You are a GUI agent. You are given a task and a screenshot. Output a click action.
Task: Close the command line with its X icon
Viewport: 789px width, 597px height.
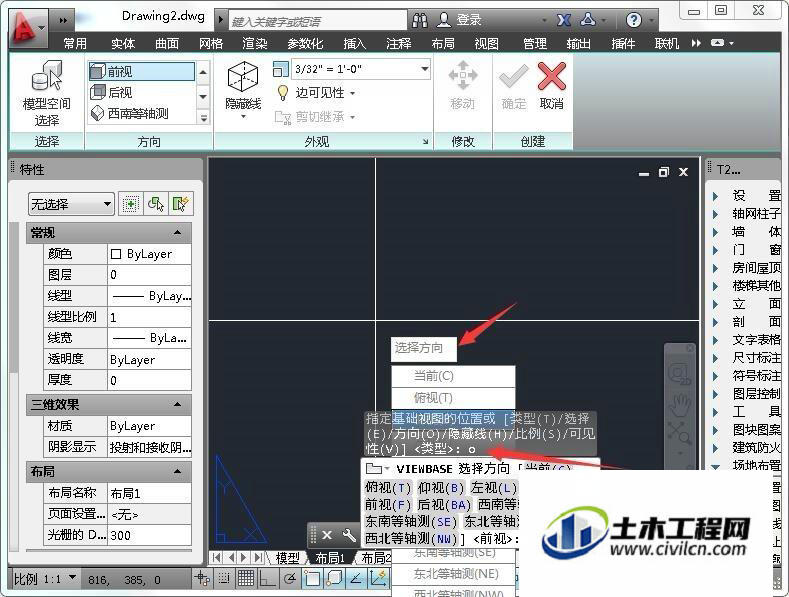pyautogui.click(x=327, y=535)
